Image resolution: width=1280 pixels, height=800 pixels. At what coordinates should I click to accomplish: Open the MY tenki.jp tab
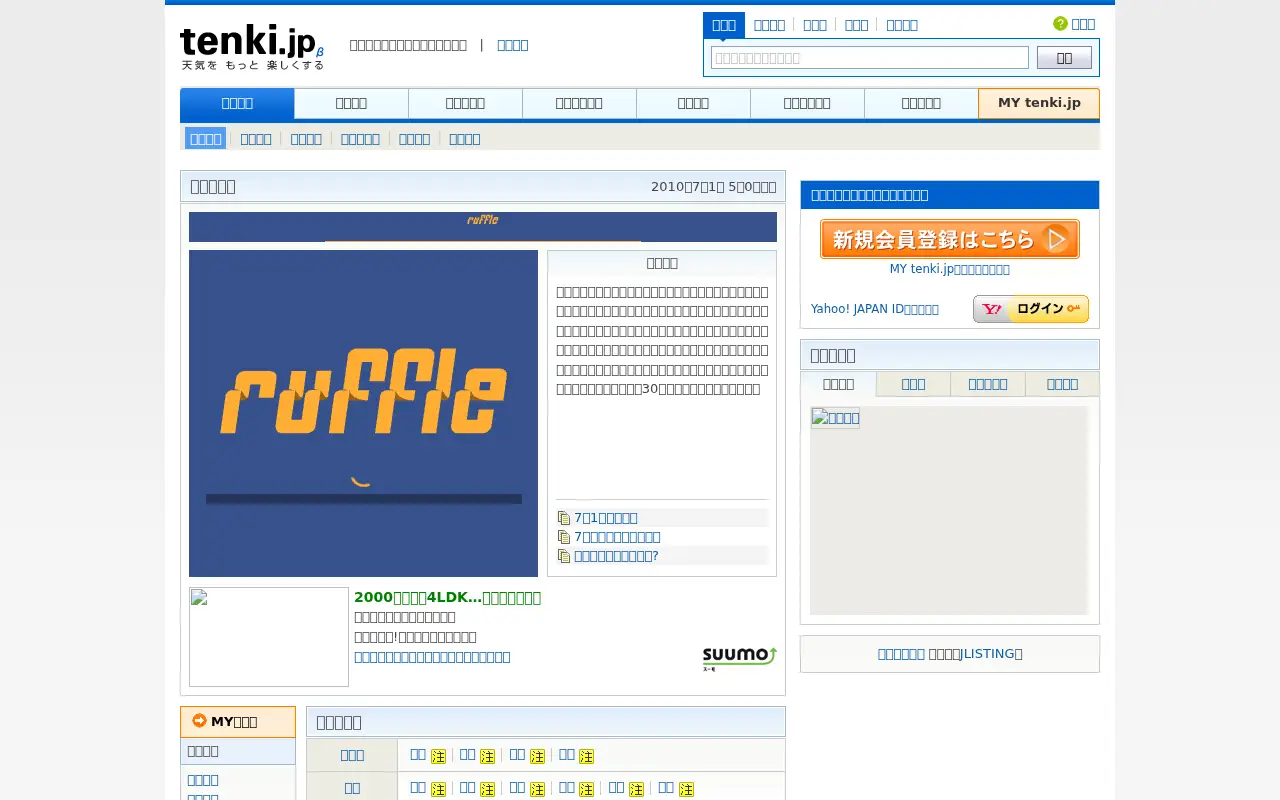[x=1039, y=103]
